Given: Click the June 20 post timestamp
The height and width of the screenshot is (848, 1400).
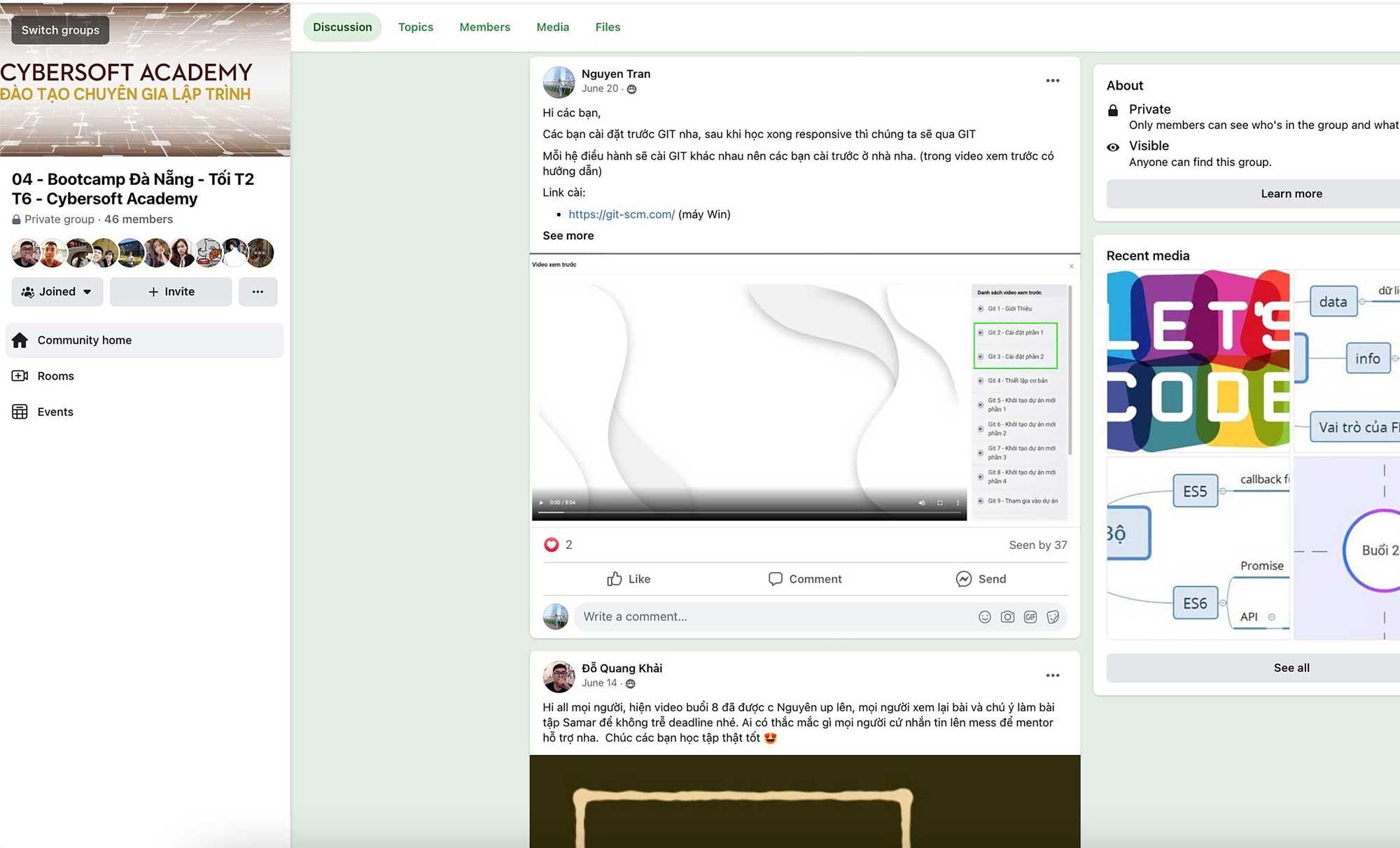Looking at the screenshot, I should 600,88.
